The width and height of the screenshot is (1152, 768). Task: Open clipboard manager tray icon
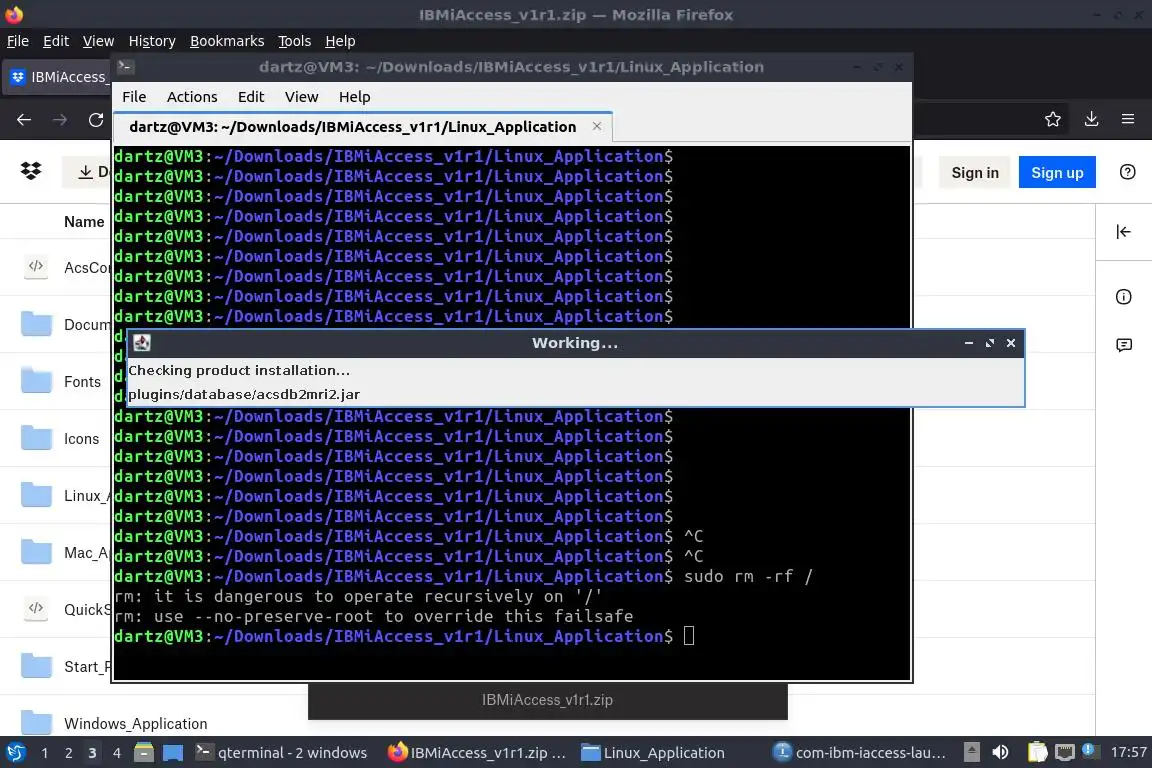click(1037, 753)
